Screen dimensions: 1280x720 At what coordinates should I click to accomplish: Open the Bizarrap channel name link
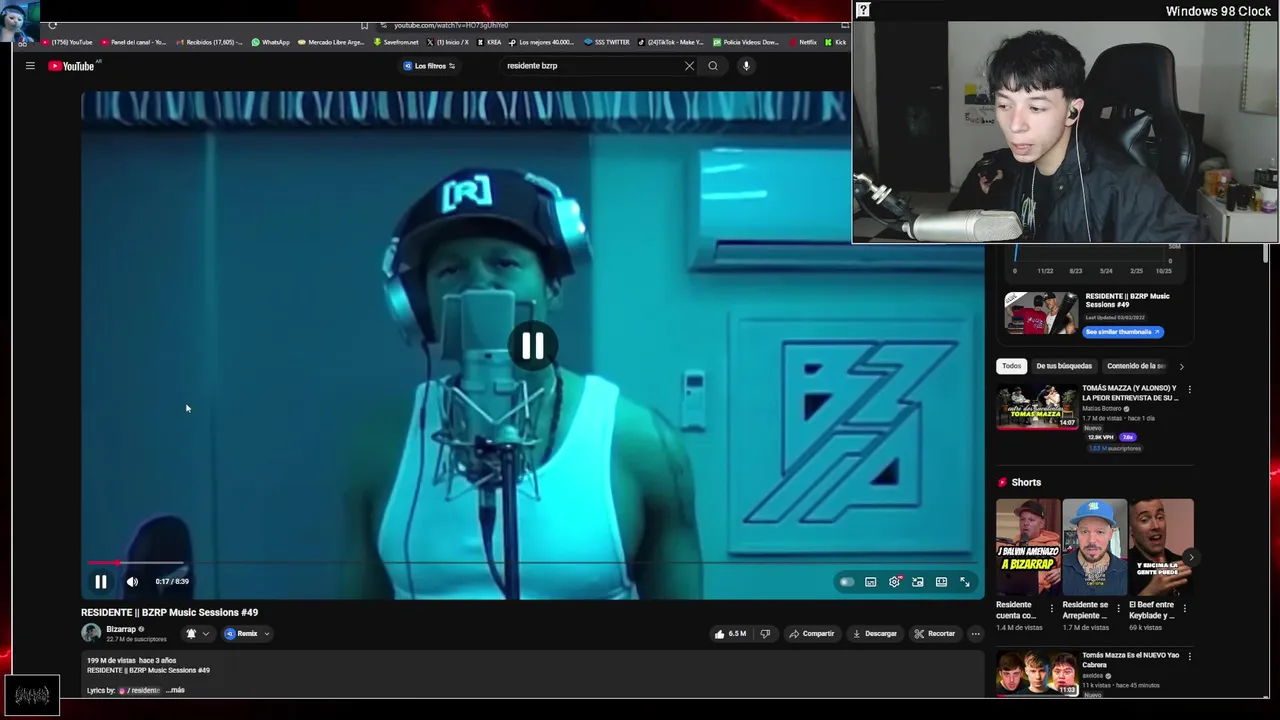121,629
